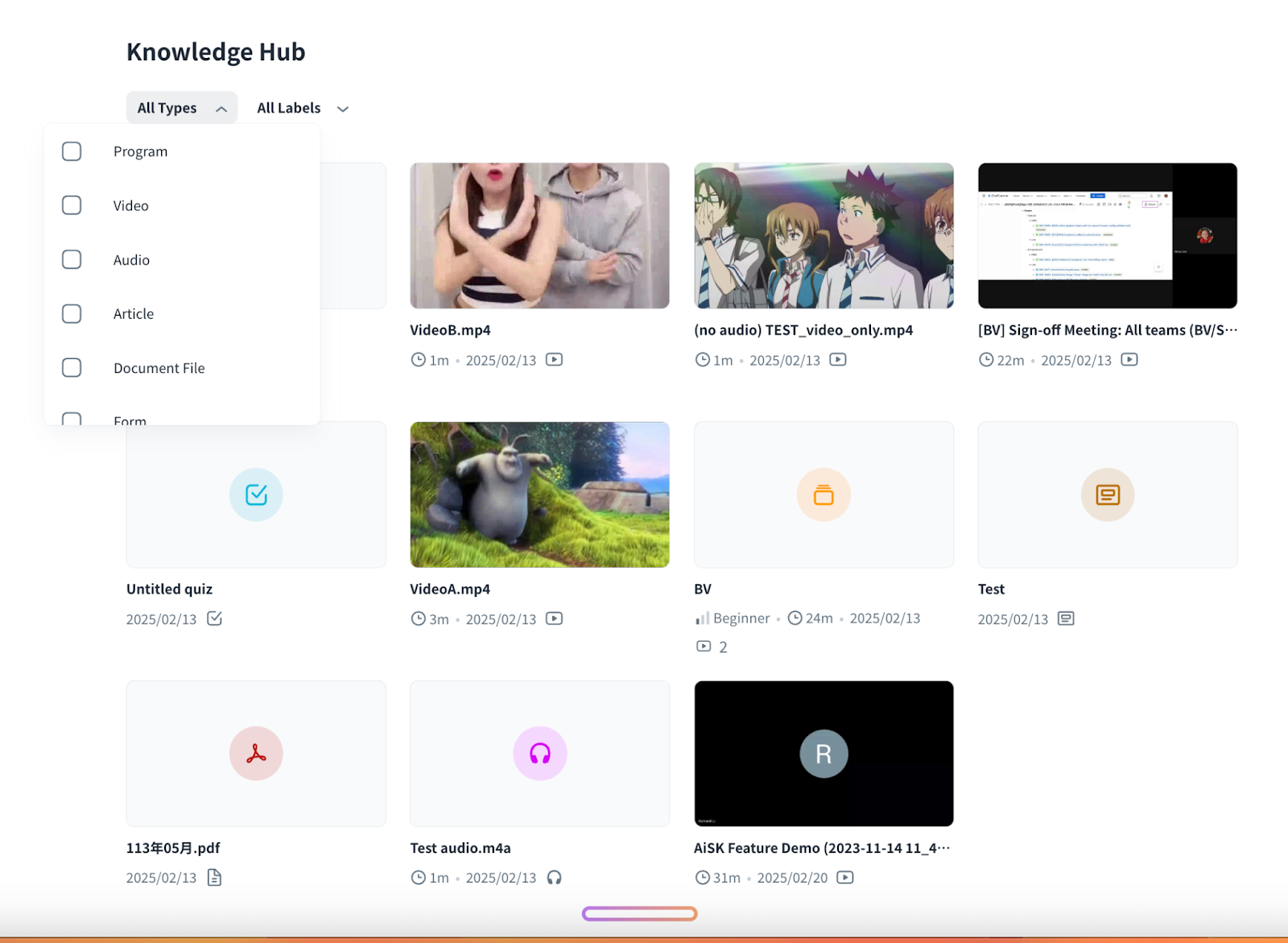Screen dimensions: 1288x943
Task: Click the red PDF icon on 113年05月.pdf card
Action: (x=256, y=754)
